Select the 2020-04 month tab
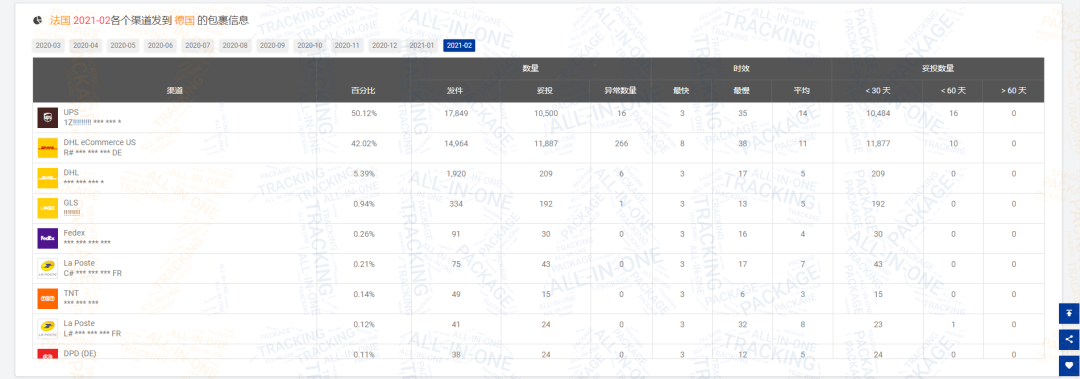Image resolution: width=1080 pixels, height=379 pixels. coord(85,45)
